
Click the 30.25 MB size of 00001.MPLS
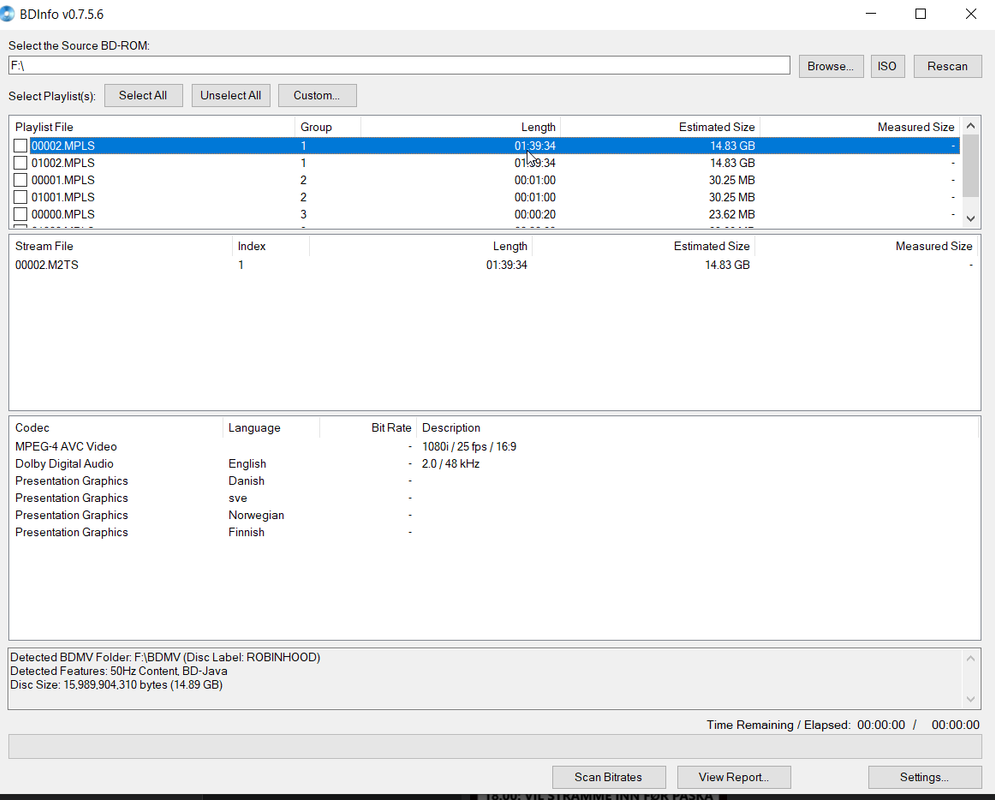(732, 180)
